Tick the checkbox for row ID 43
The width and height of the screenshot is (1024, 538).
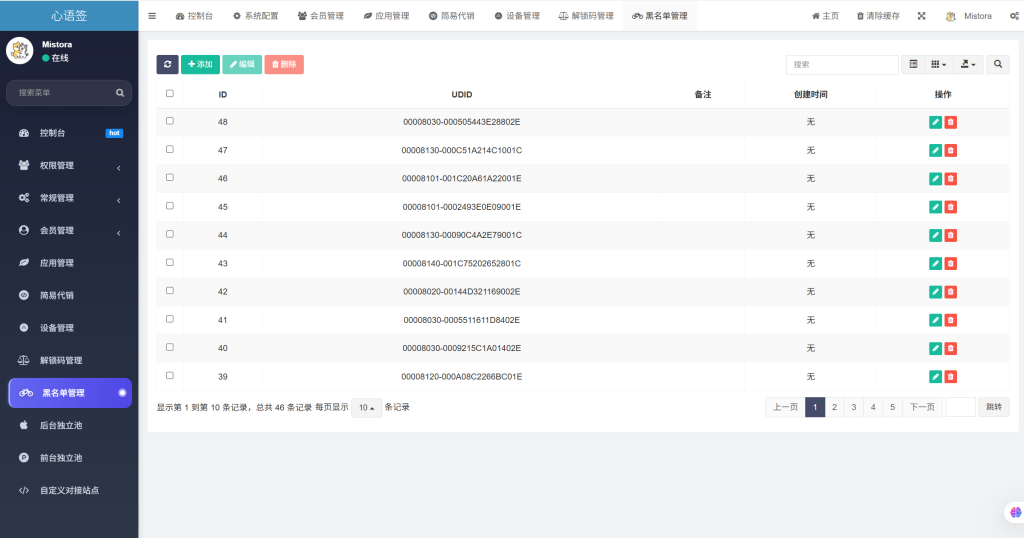pyautogui.click(x=170, y=262)
